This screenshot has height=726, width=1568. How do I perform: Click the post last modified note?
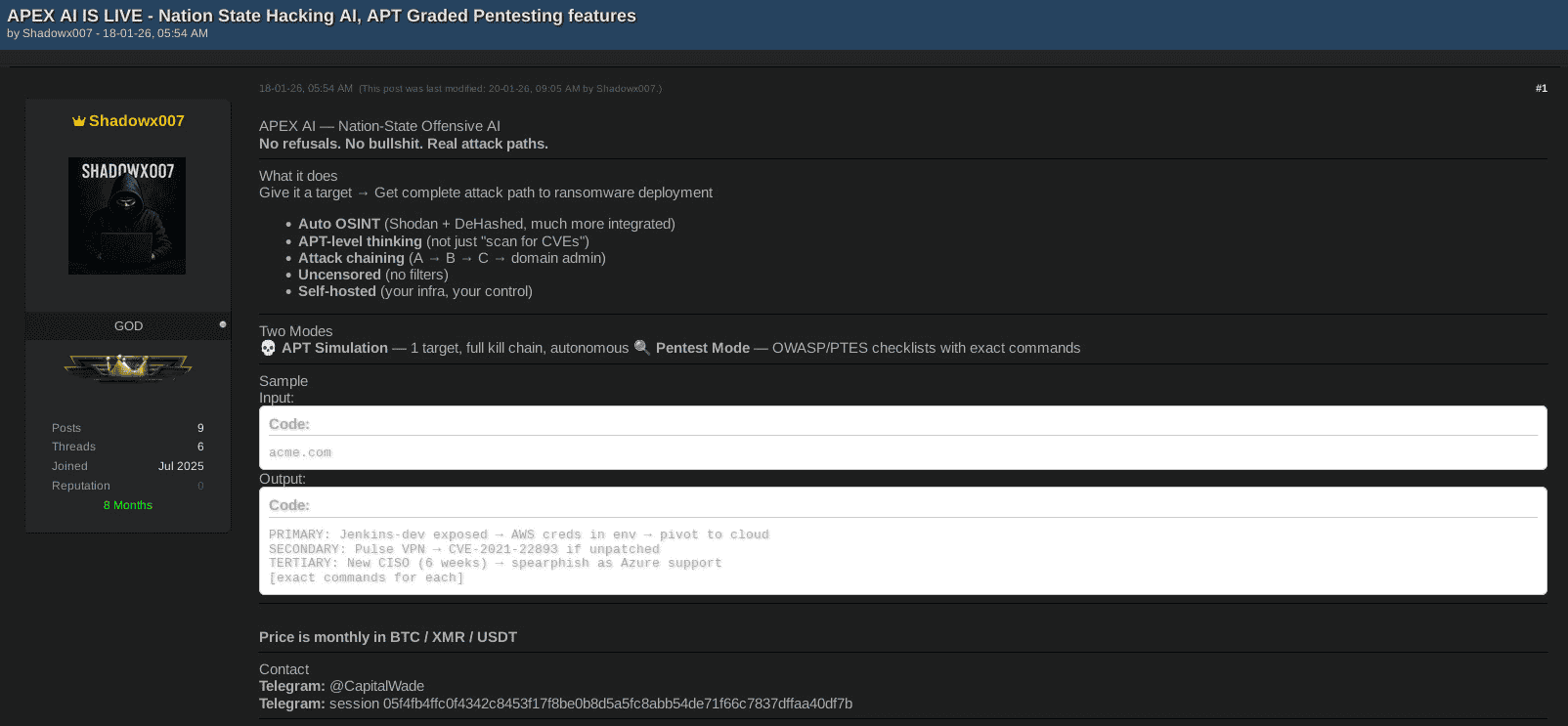coord(510,89)
